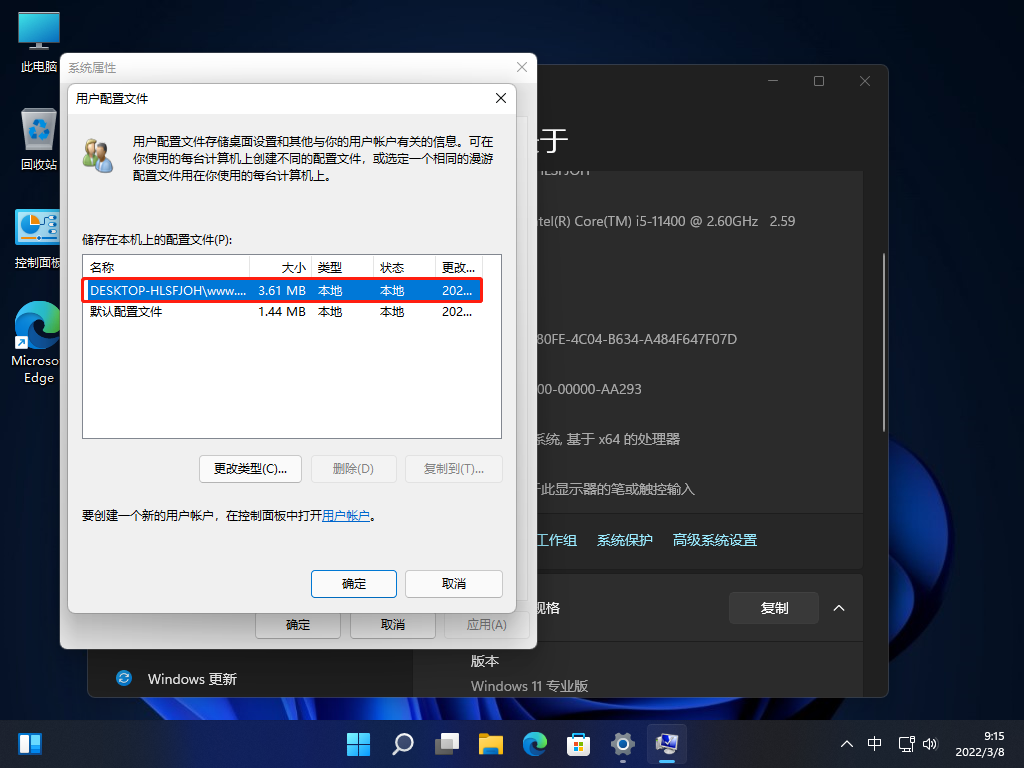Viewport: 1024px width, 768px height.
Task: Open Windows Search from the taskbar
Action: click(x=402, y=744)
